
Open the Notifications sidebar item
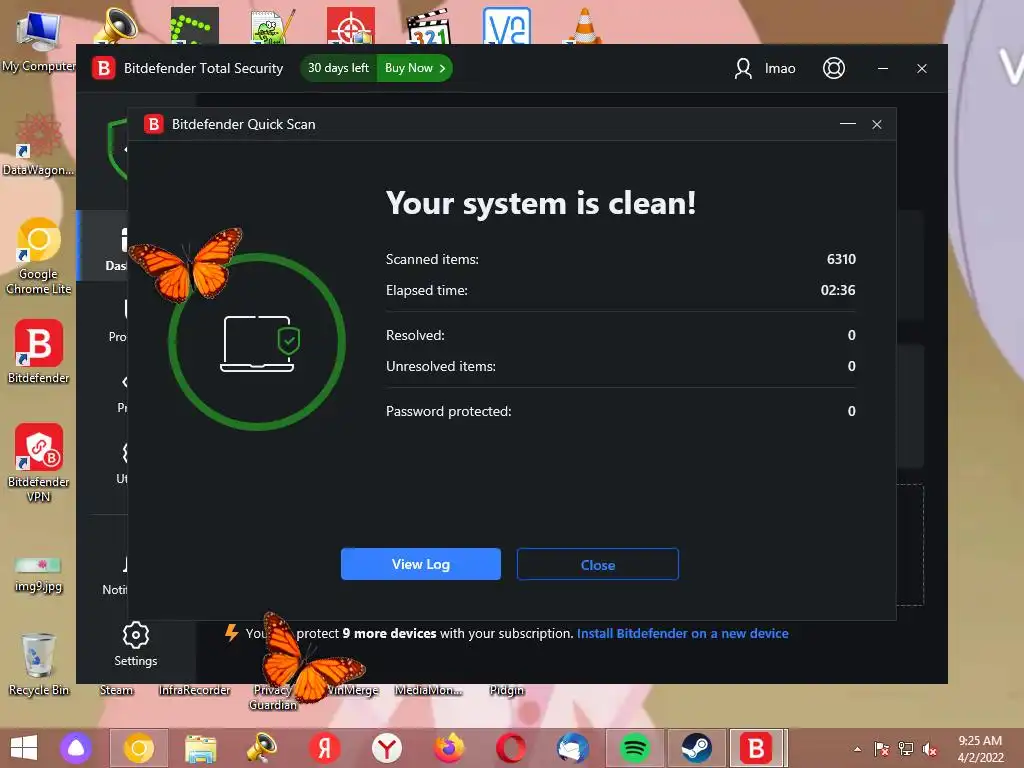116,575
